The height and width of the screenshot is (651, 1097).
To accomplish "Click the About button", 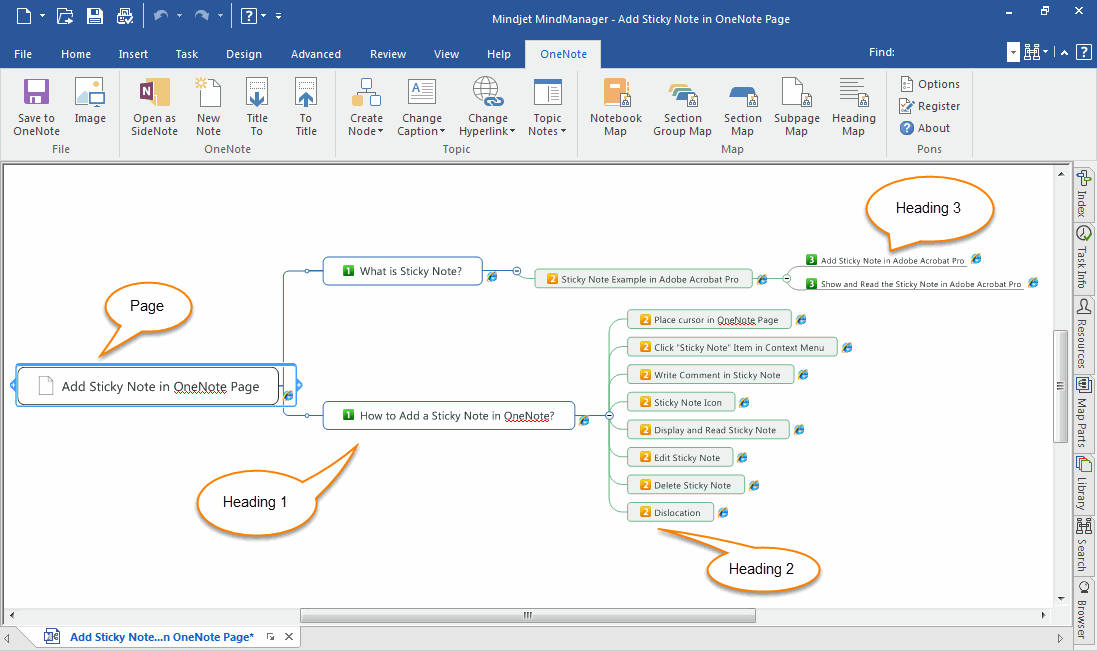I will point(925,128).
